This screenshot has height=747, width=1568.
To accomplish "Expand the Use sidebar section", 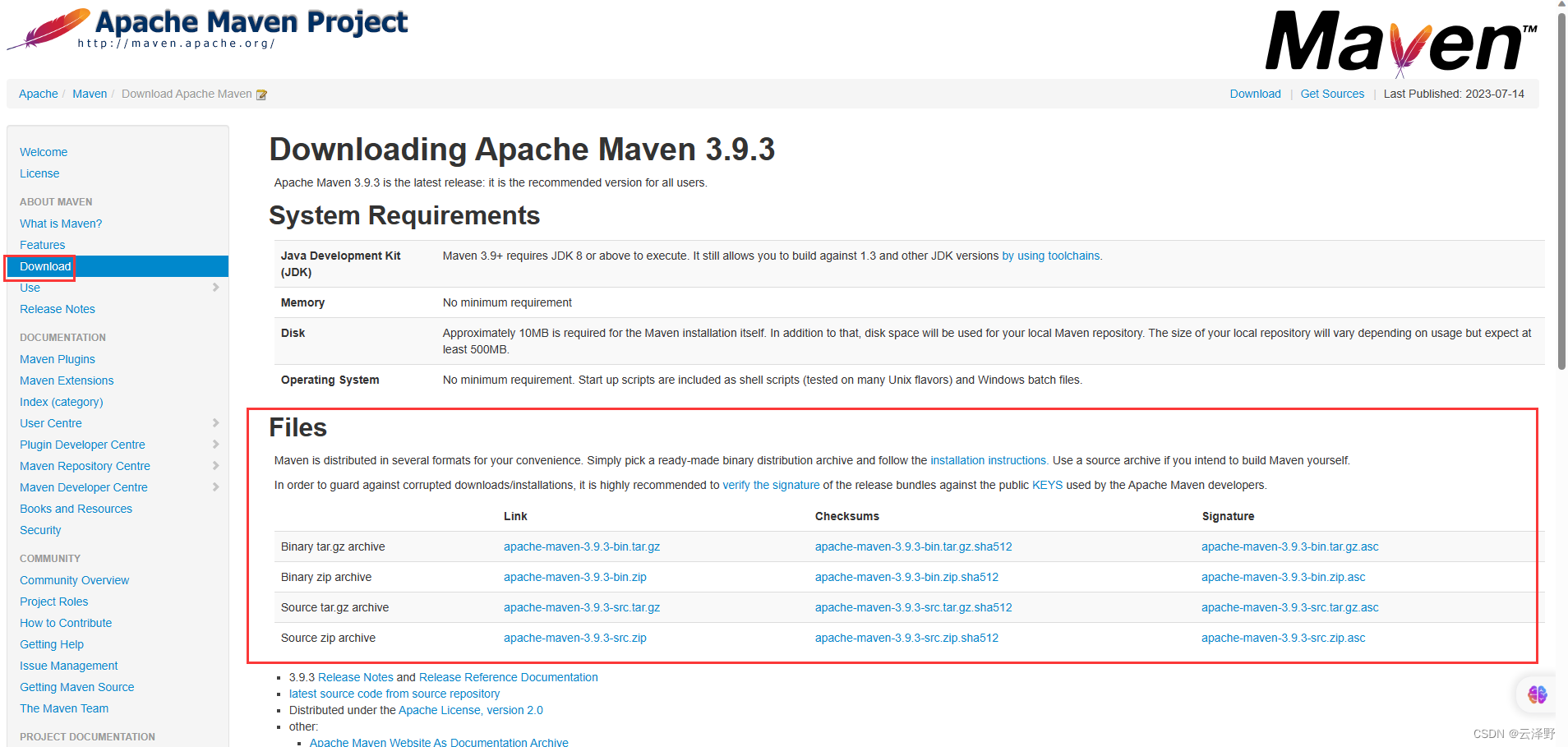I will pyautogui.click(x=215, y=288).
